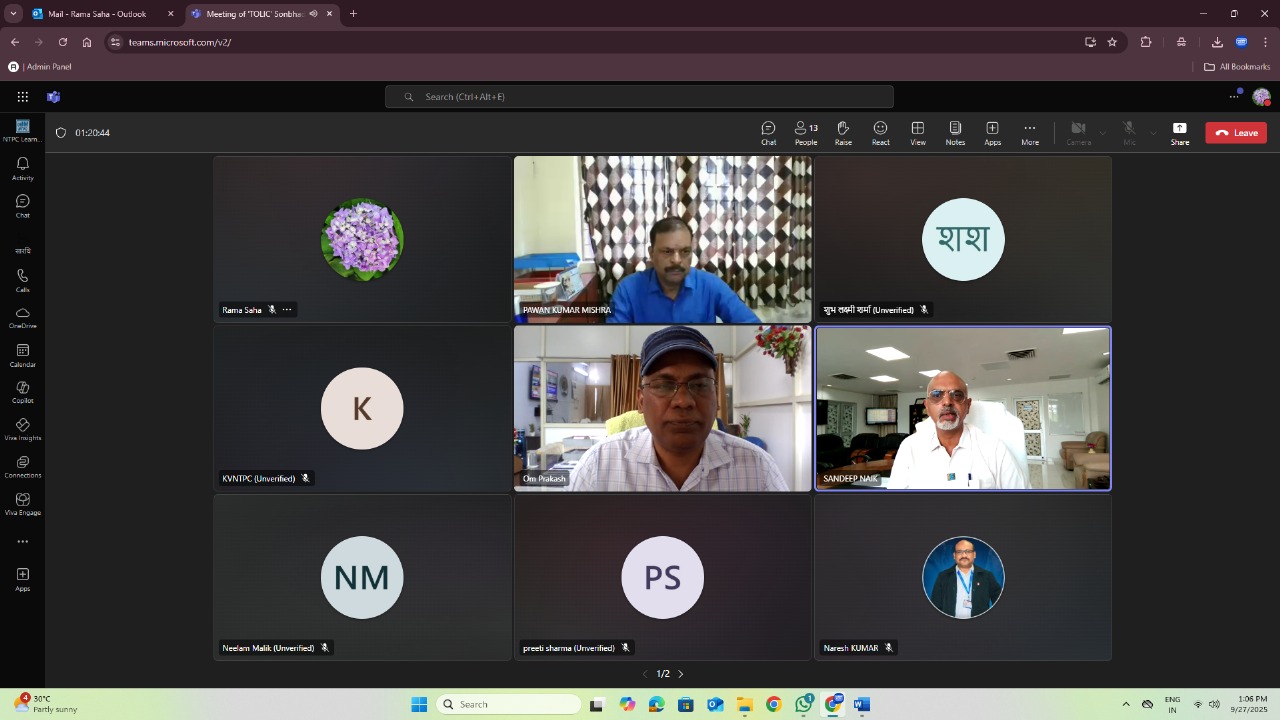The height and width of the screenshot is (720, 1280).
Task: Open Calendar in the Teams sidebar
Action: (x=22, y=355)
